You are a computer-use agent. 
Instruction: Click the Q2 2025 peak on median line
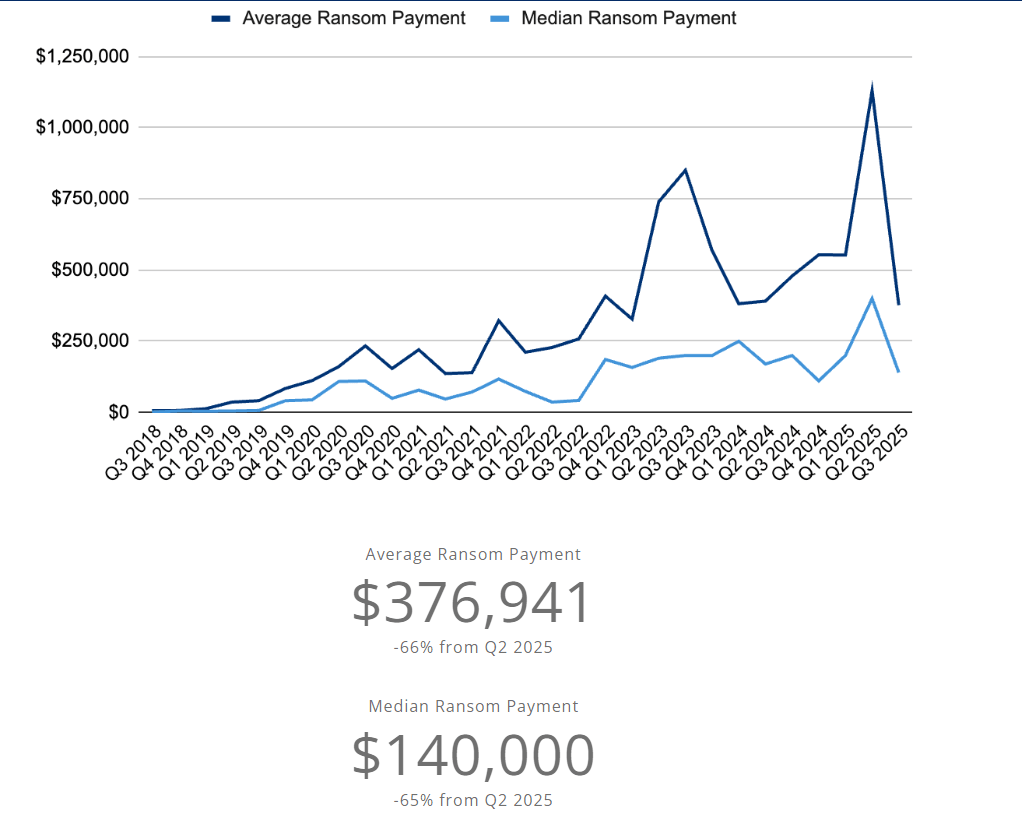pyautogui.click(x=872, y=298)
